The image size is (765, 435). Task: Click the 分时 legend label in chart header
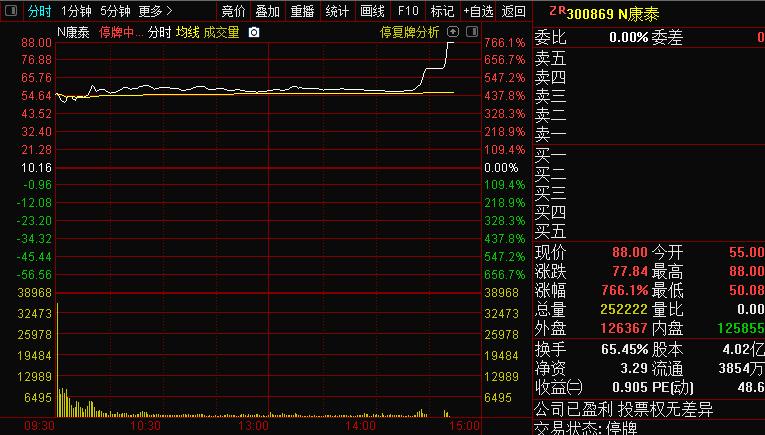[160, 33]
